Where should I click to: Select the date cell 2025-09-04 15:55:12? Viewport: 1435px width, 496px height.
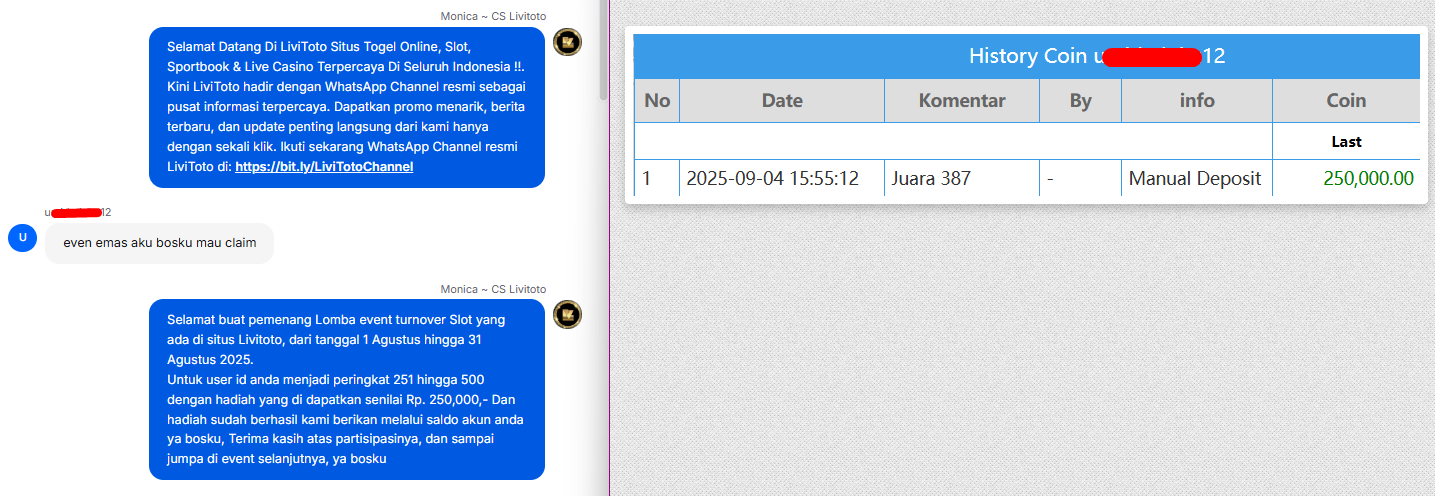pyautogui.click(x=782, y=179)
